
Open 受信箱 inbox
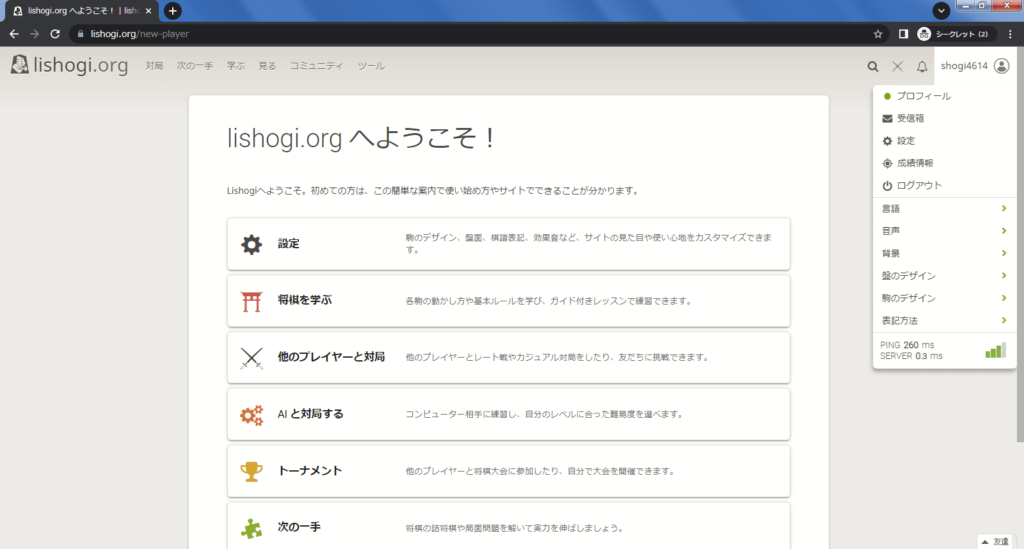[x=944, y=119]
